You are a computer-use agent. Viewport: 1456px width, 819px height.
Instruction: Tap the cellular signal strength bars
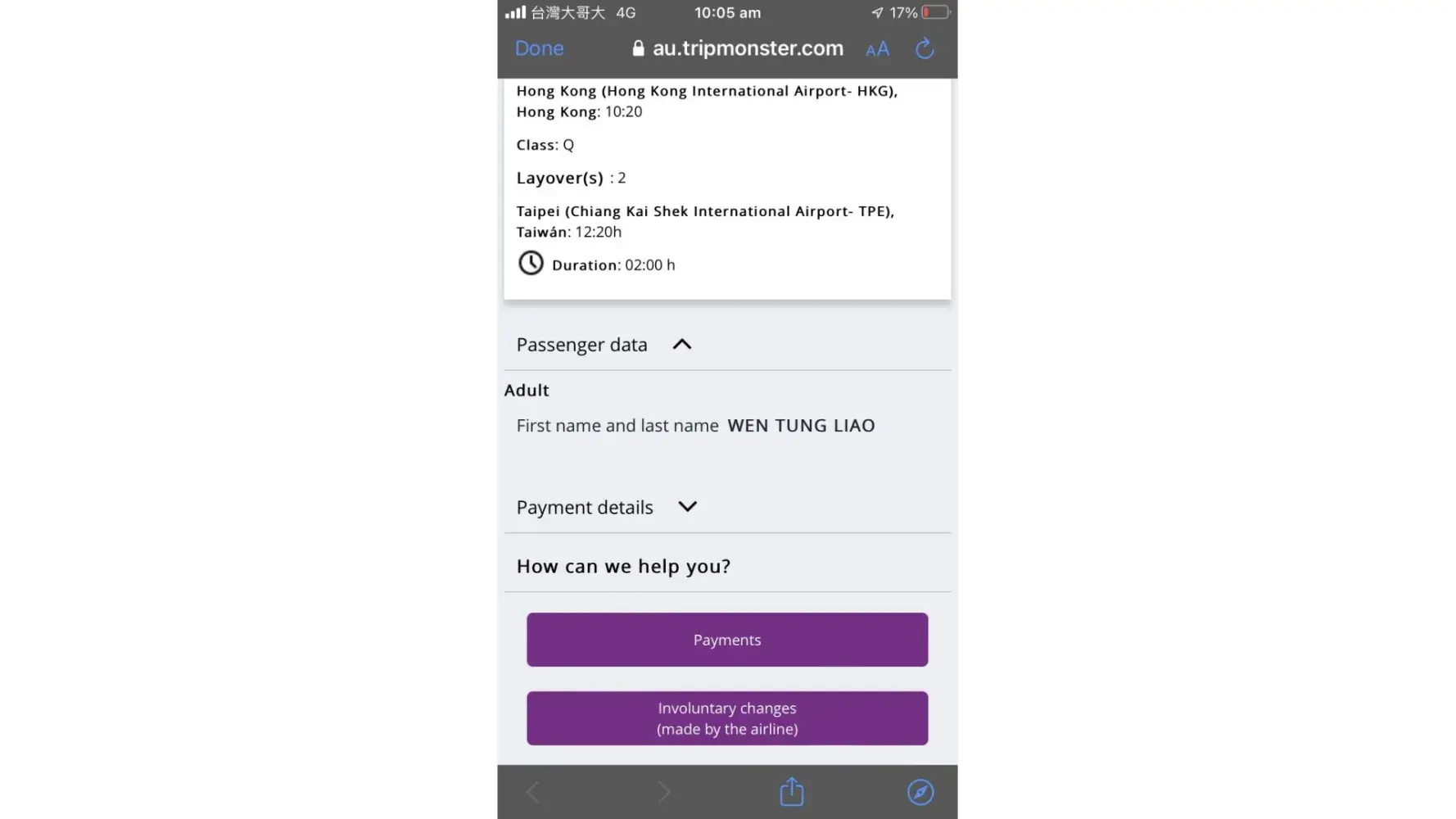click(x=515, y=12)
